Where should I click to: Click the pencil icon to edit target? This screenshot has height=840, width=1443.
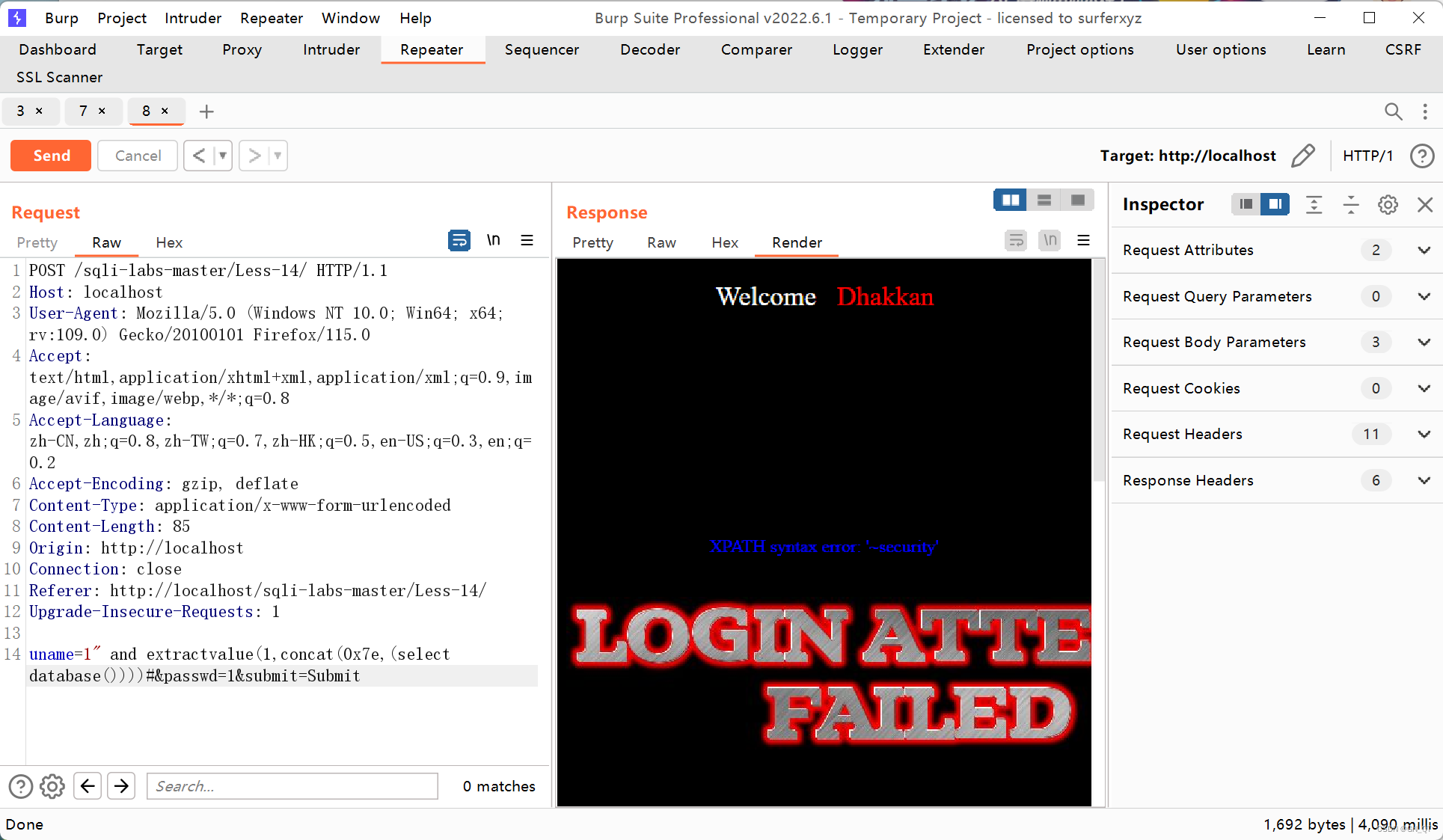pos(1302,156)
